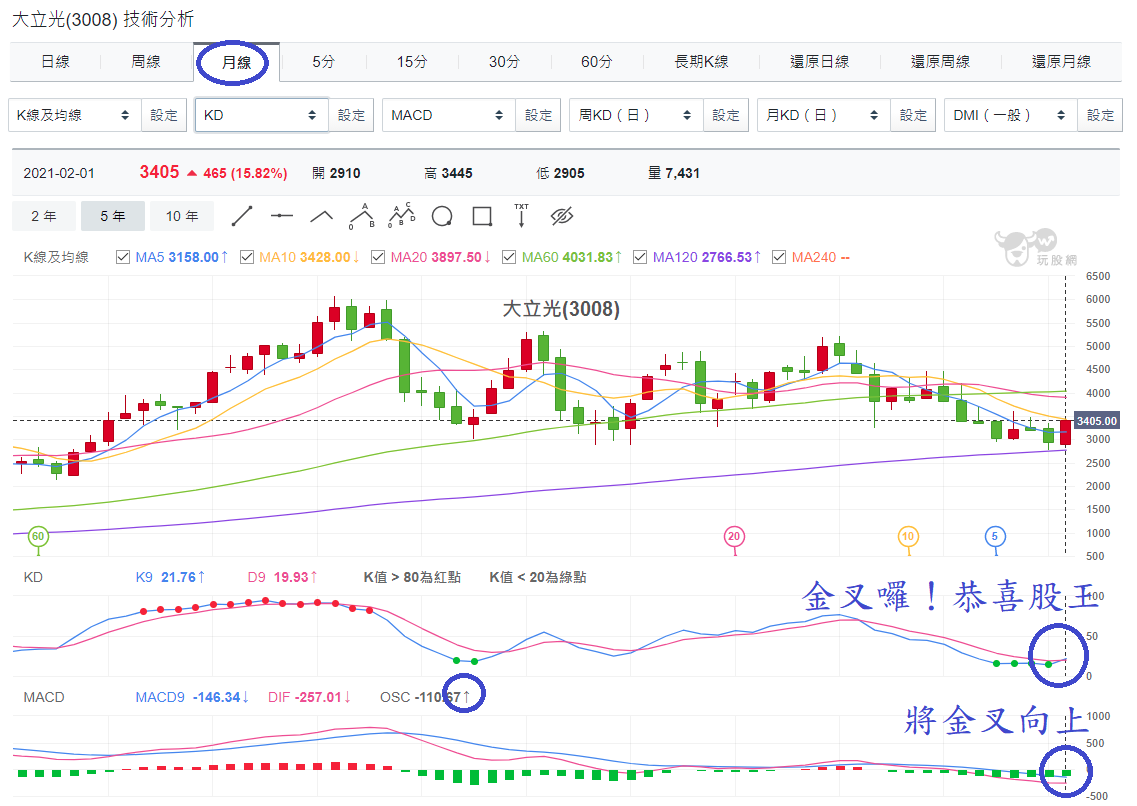
Task: Set chart range to 5 年
Action: pyautogui.click(x=112, y=216)
